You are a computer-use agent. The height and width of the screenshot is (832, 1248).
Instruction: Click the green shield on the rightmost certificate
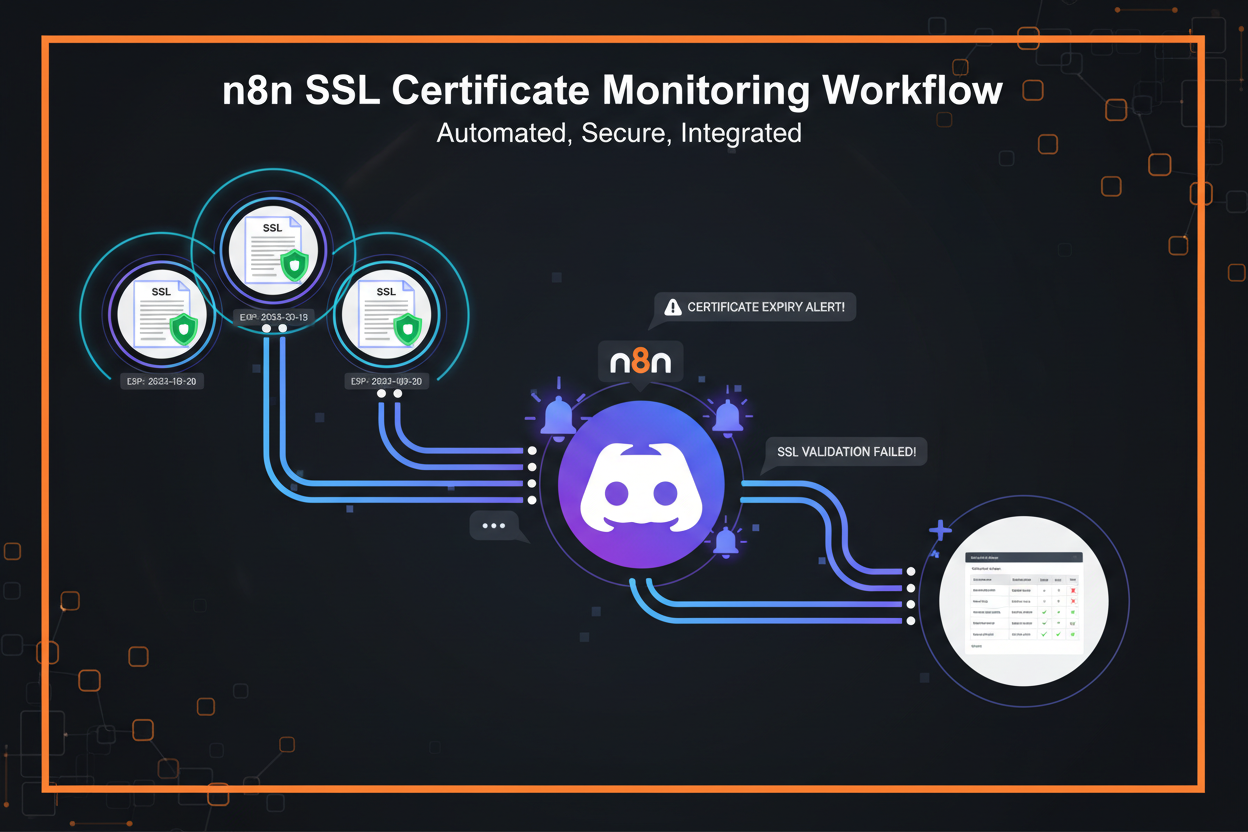pyautogui.click(x=407, y=329)
